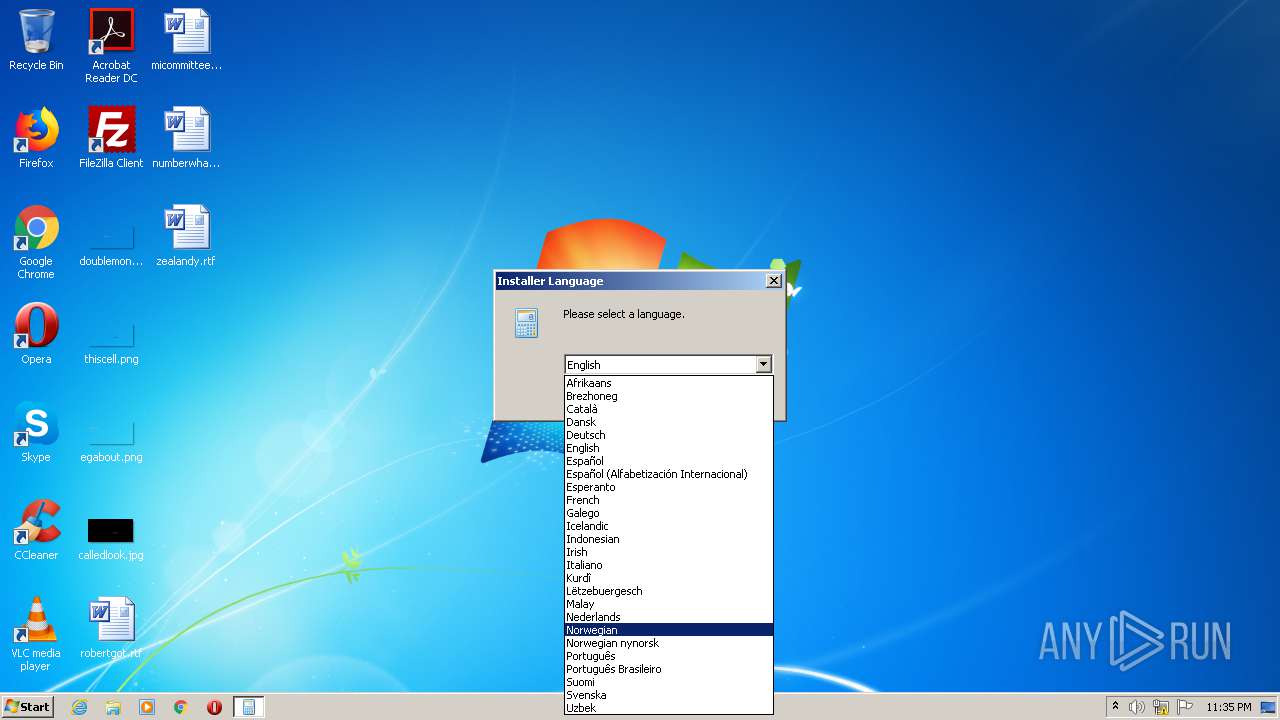Select Kurdî language option
Screen dimensions: 1280x720
pyautogui.click(x=669, y=578)
